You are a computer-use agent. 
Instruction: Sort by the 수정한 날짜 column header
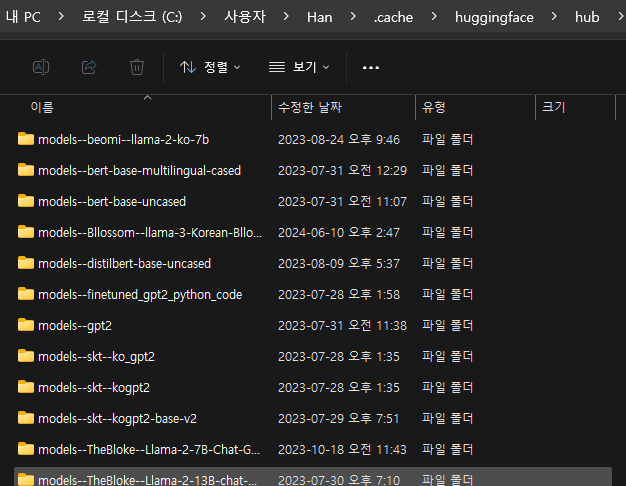click(x=310, y=107)
